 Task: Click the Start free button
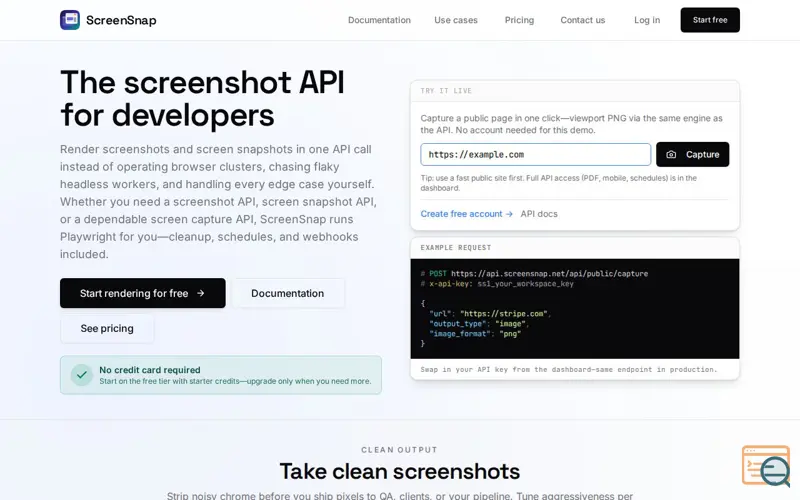click(x=710, y=20)
